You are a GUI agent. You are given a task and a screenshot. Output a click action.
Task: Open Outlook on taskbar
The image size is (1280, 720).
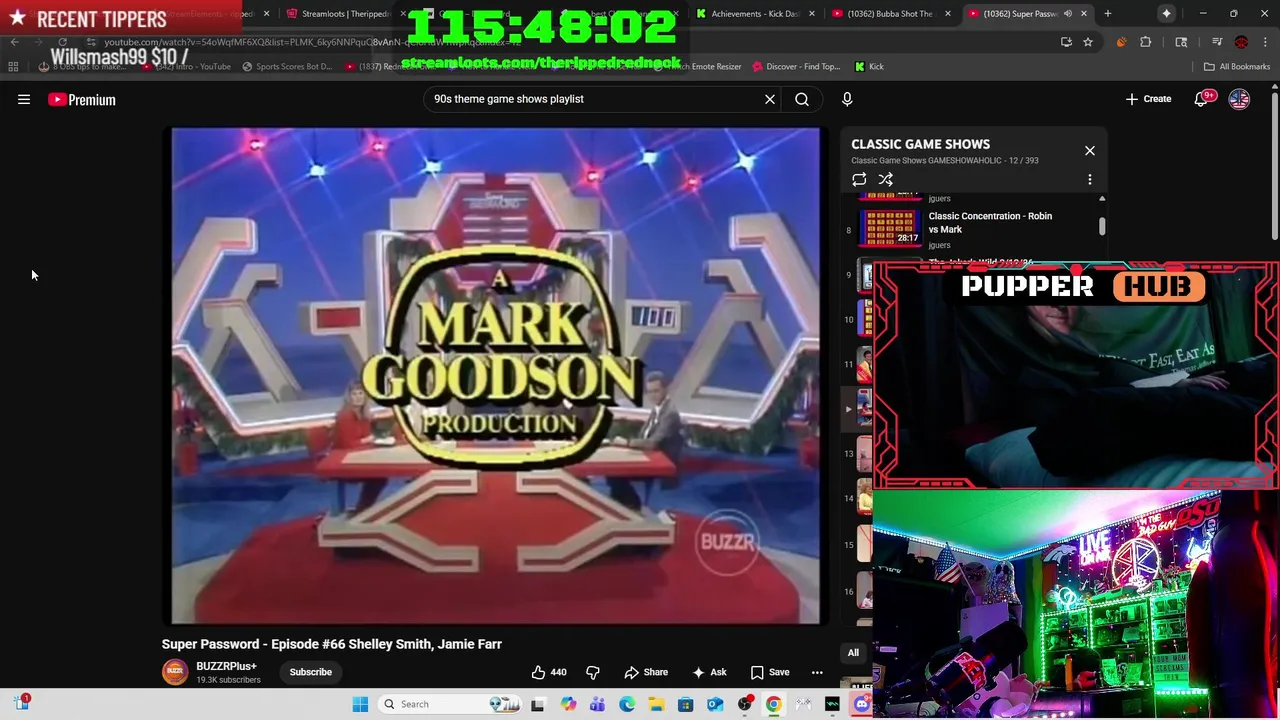point(715,704)
